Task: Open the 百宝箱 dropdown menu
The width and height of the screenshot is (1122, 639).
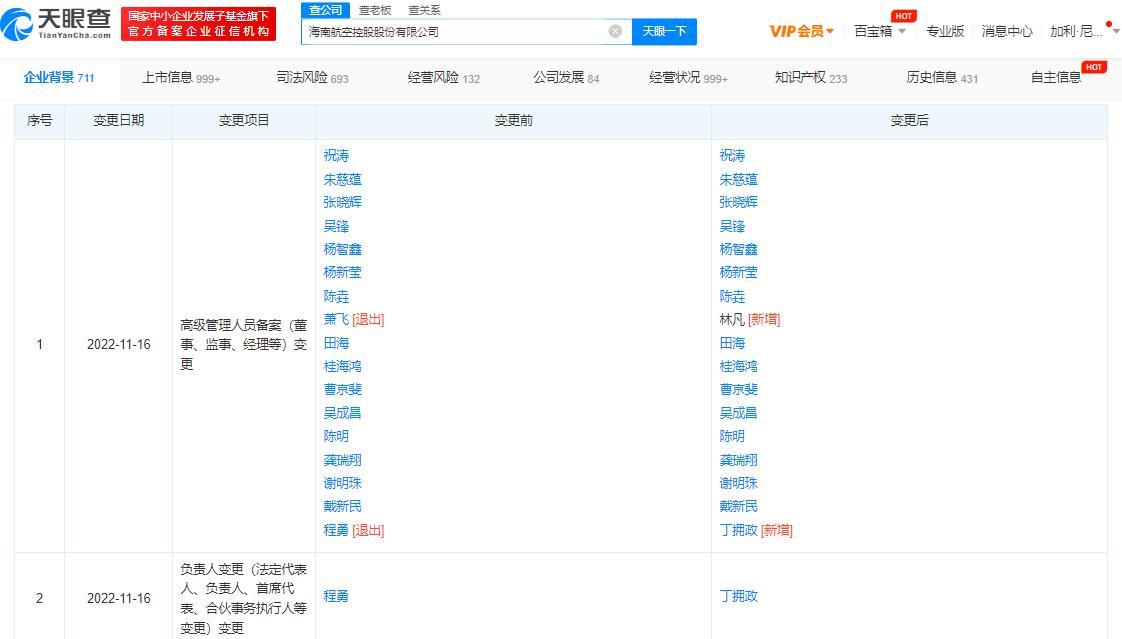Action: [880, 31]
